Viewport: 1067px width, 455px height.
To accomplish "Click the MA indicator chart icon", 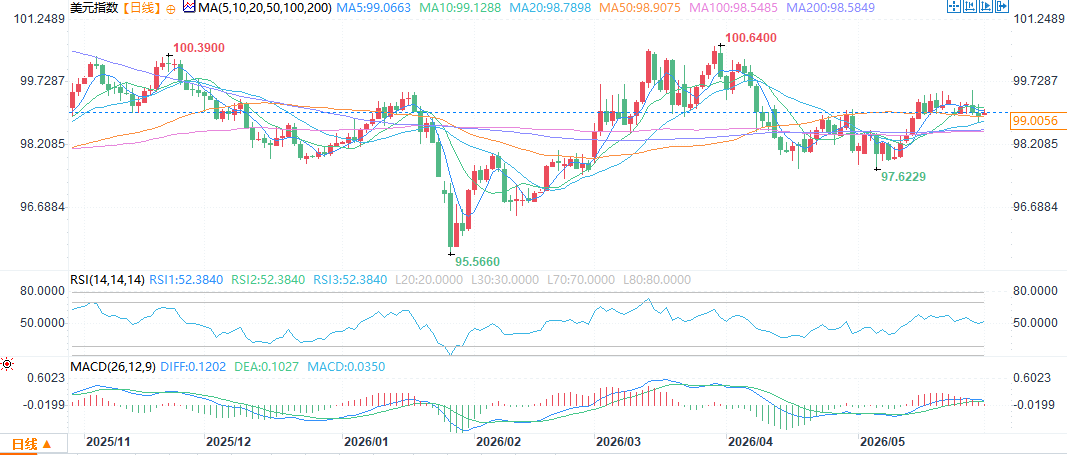I will click(x=189, y=7).
